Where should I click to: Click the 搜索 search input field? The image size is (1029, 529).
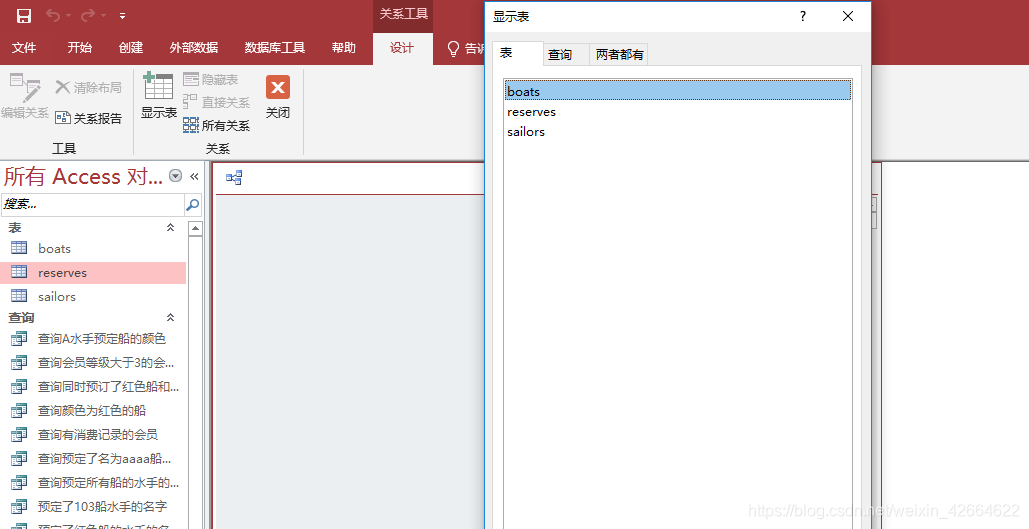pos(93,205)
